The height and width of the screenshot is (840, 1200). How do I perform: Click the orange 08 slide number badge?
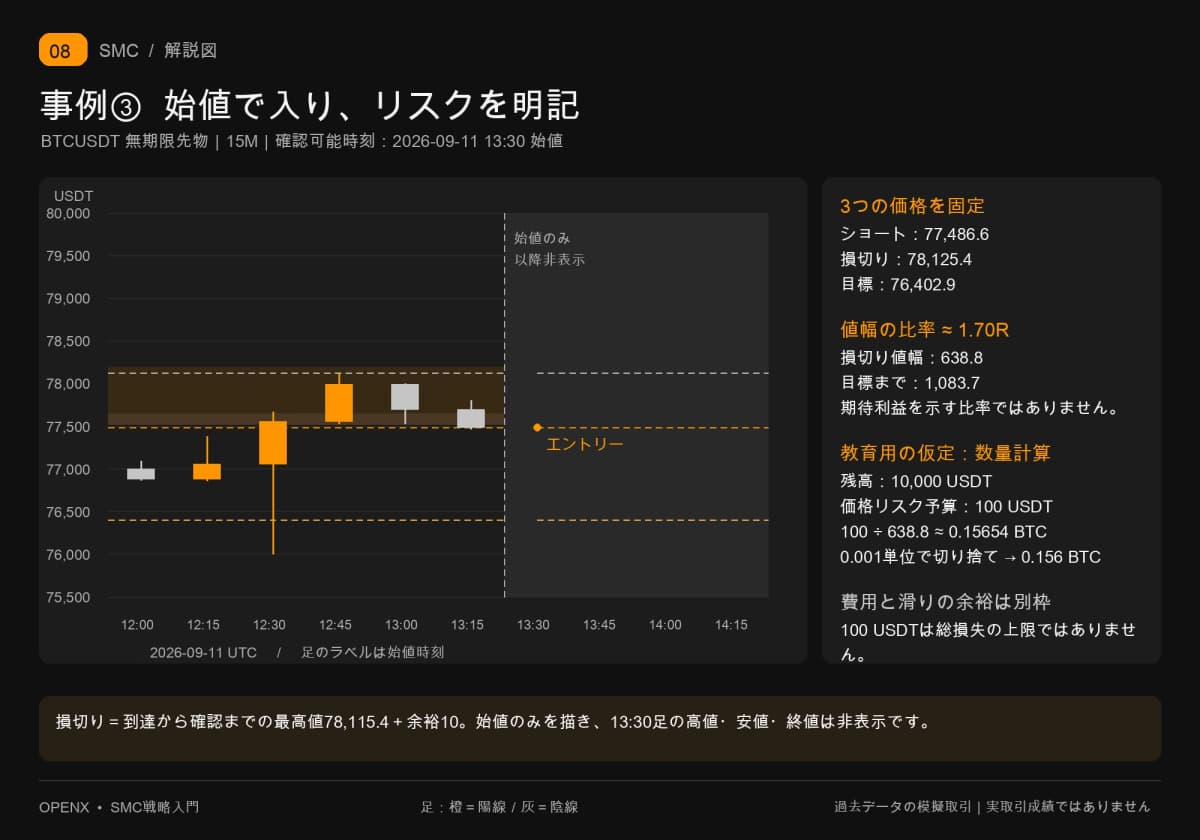click(x=63, y=50)
